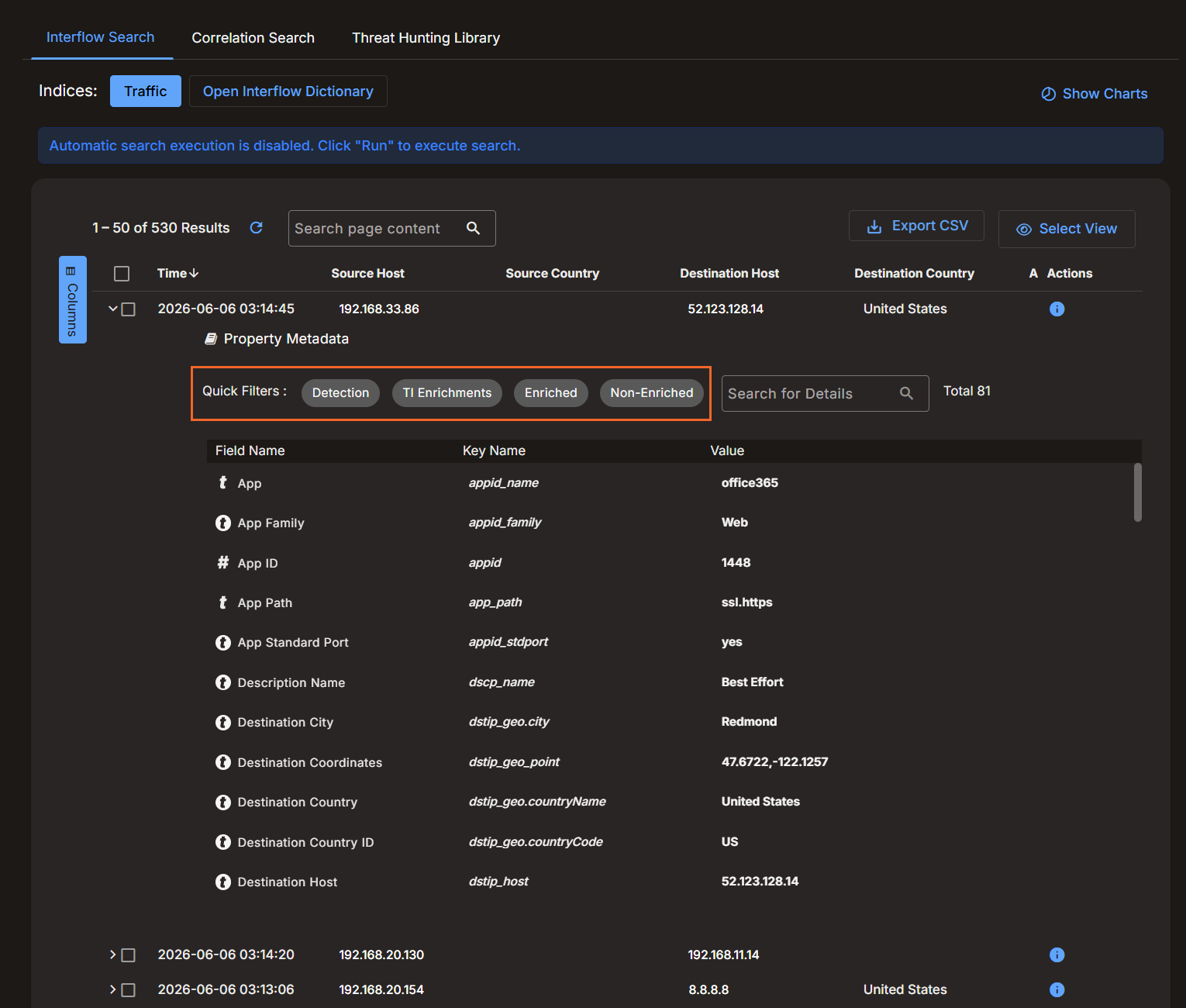Check the 03:14:20 row checkbox
The image size is (1186, 1008).
tap(129, 955)
